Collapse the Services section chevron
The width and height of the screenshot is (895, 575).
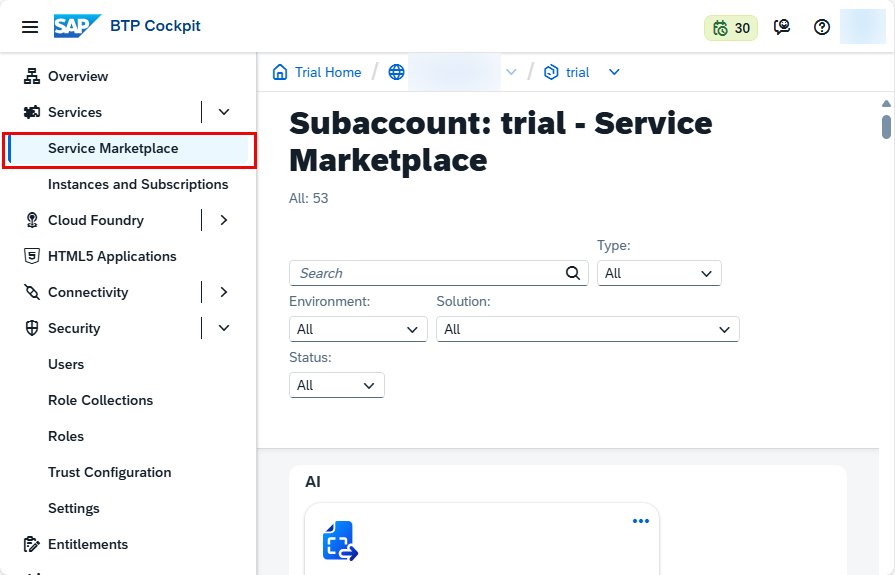224,112
